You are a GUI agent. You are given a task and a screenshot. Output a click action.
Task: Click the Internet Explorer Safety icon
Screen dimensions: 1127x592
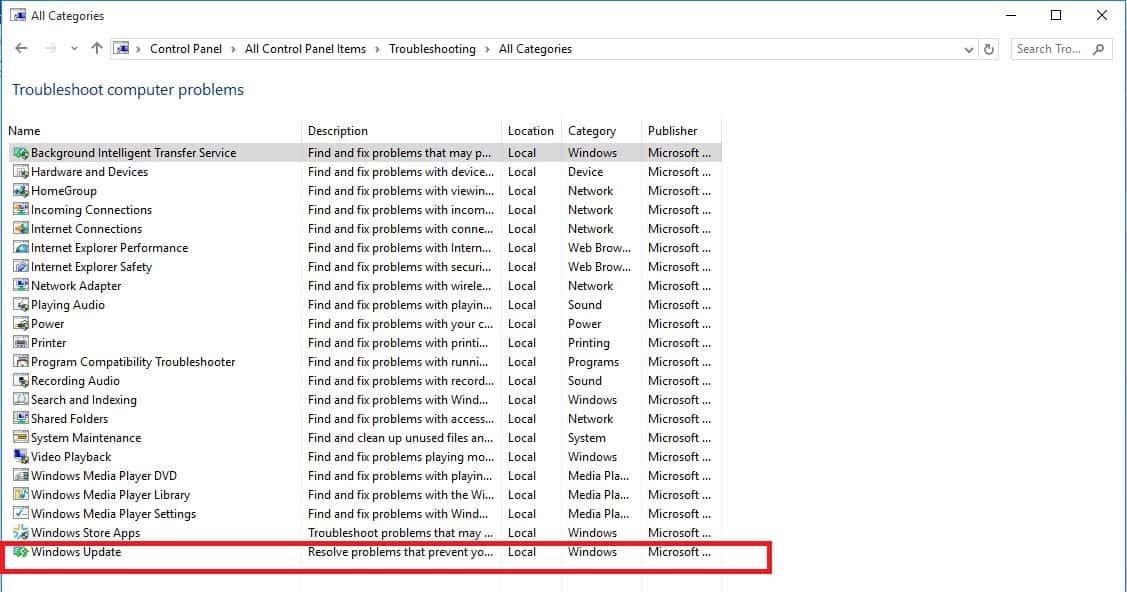tap(21, 267)
